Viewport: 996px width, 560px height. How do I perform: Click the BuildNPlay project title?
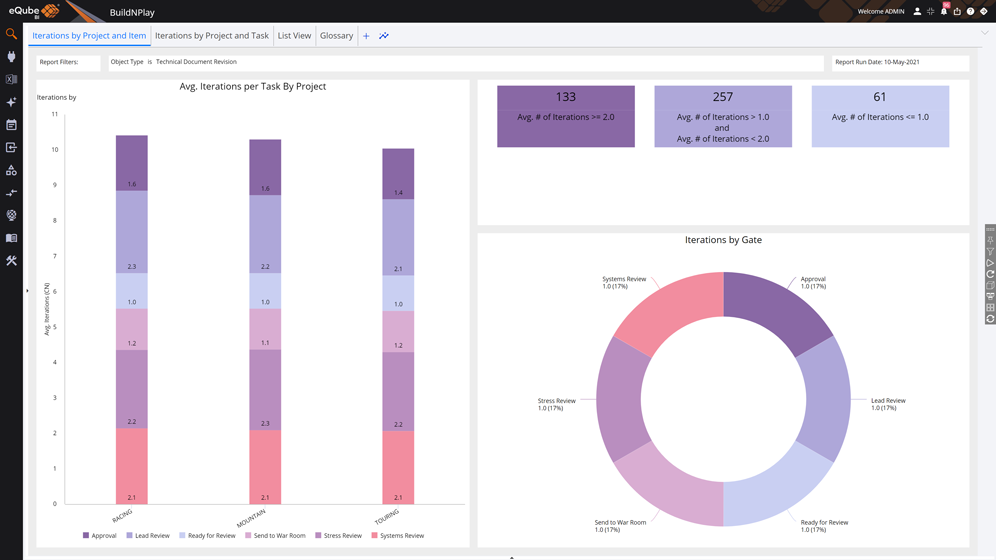(132, 12)
